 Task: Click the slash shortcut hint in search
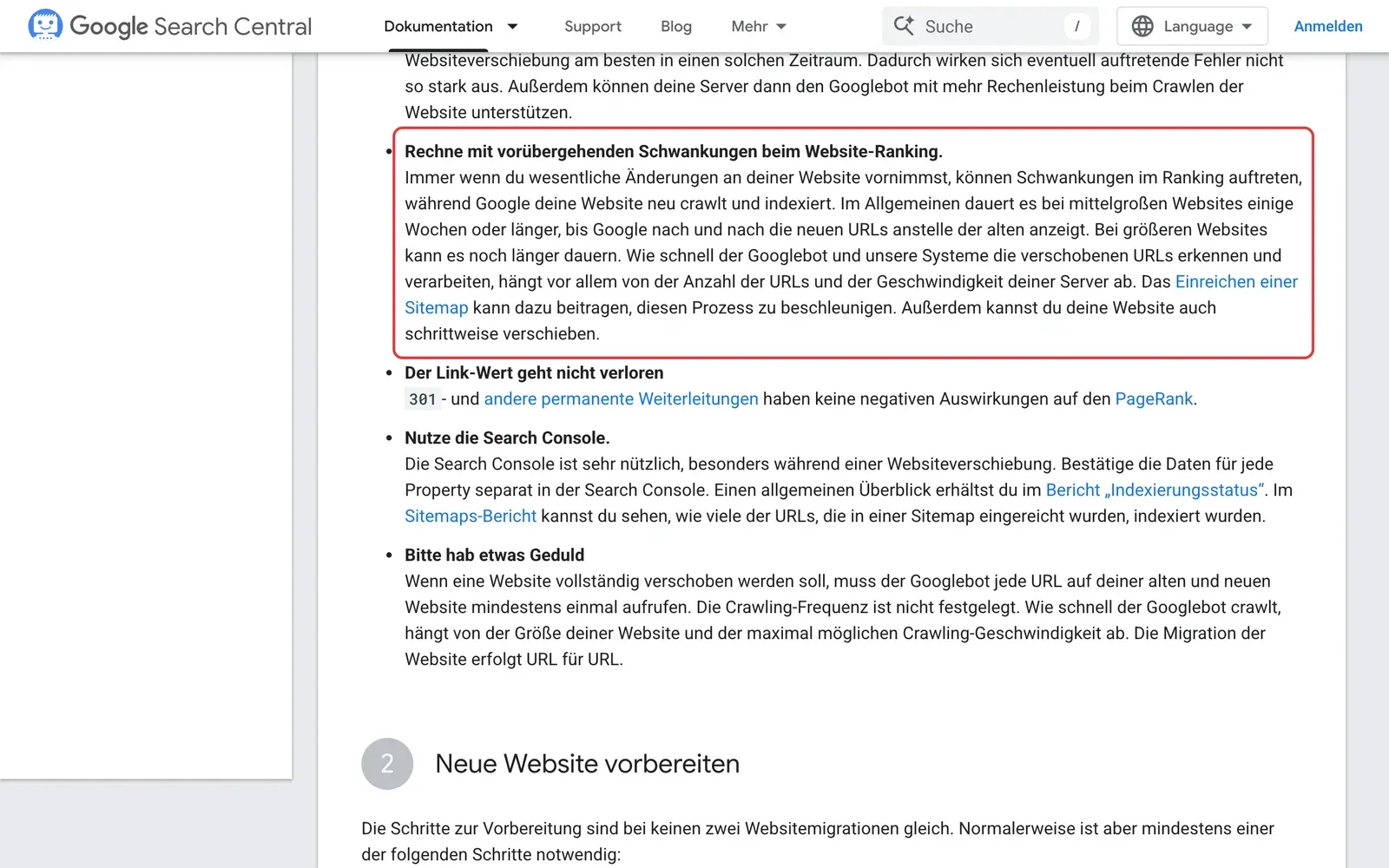pos(1076,26)
